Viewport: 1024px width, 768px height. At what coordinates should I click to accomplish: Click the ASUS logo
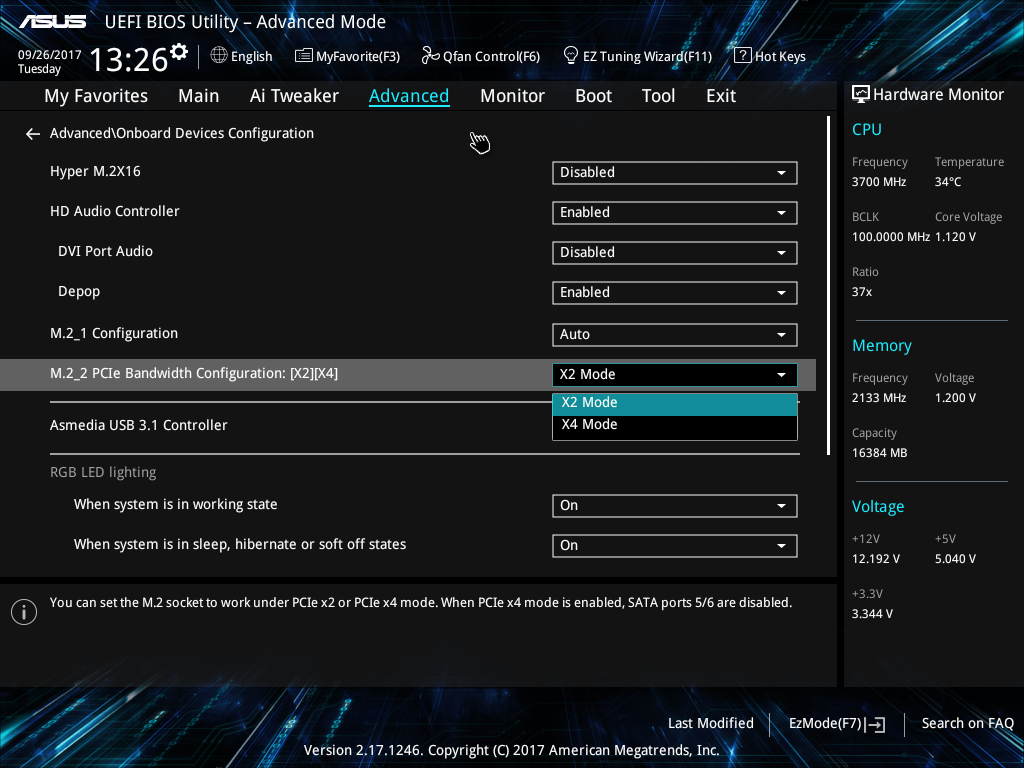point(52,22)
